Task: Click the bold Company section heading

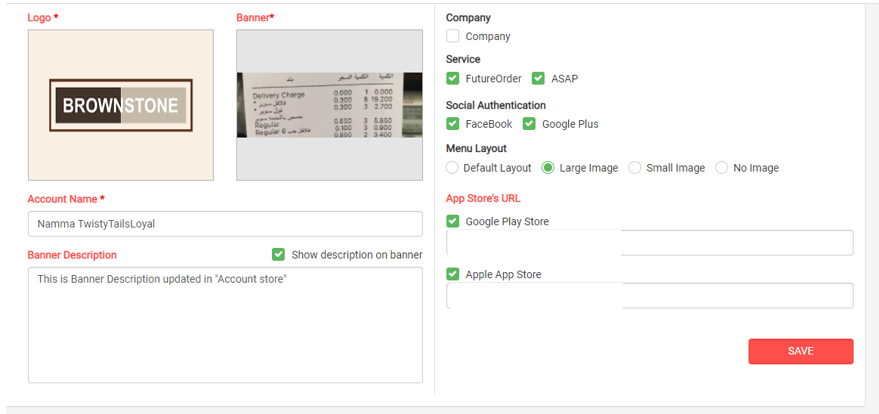Action: [x=468, y=17]
